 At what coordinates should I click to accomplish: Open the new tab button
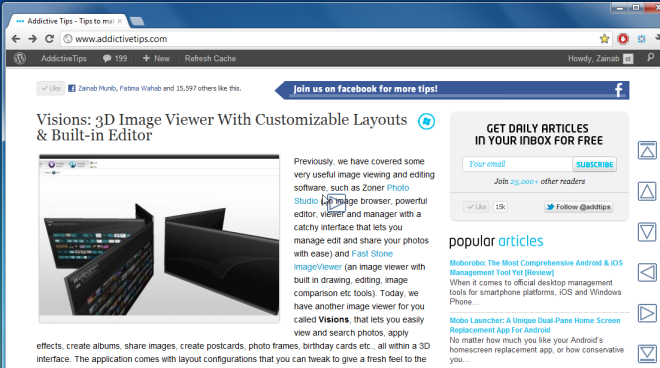coord(137,21)
